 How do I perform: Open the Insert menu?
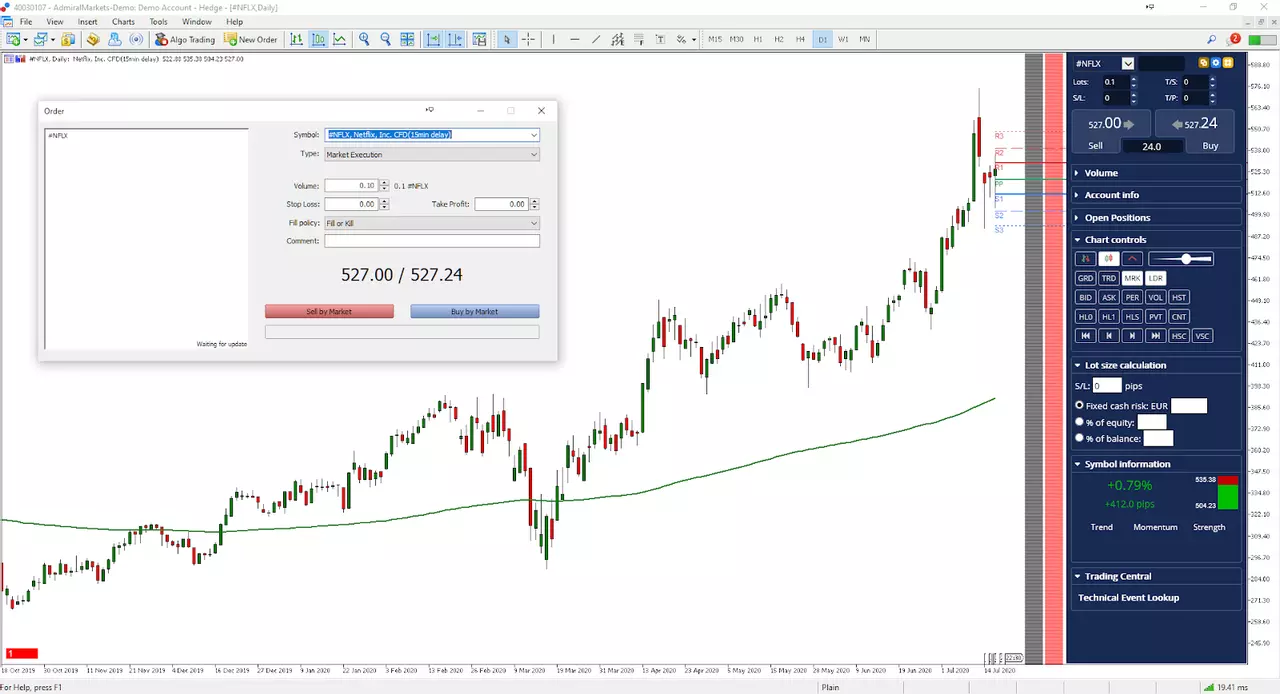pyautogui.click(x=87, y=21)
